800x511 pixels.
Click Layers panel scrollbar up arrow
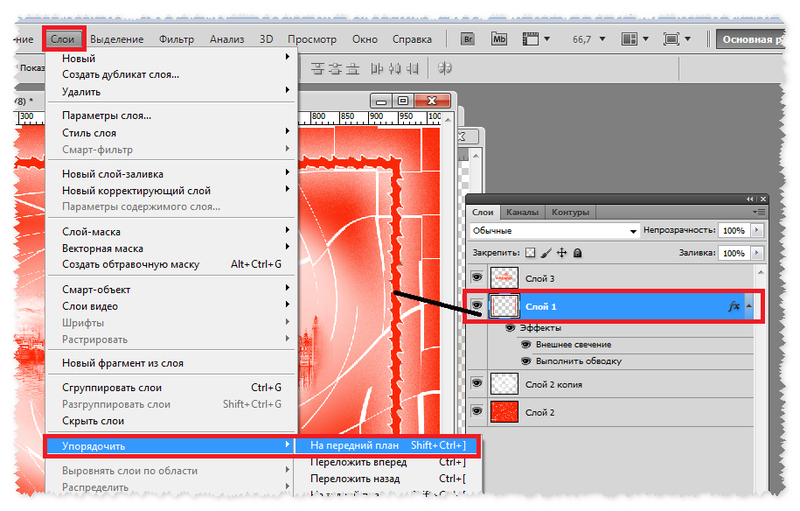pos(760,273)
